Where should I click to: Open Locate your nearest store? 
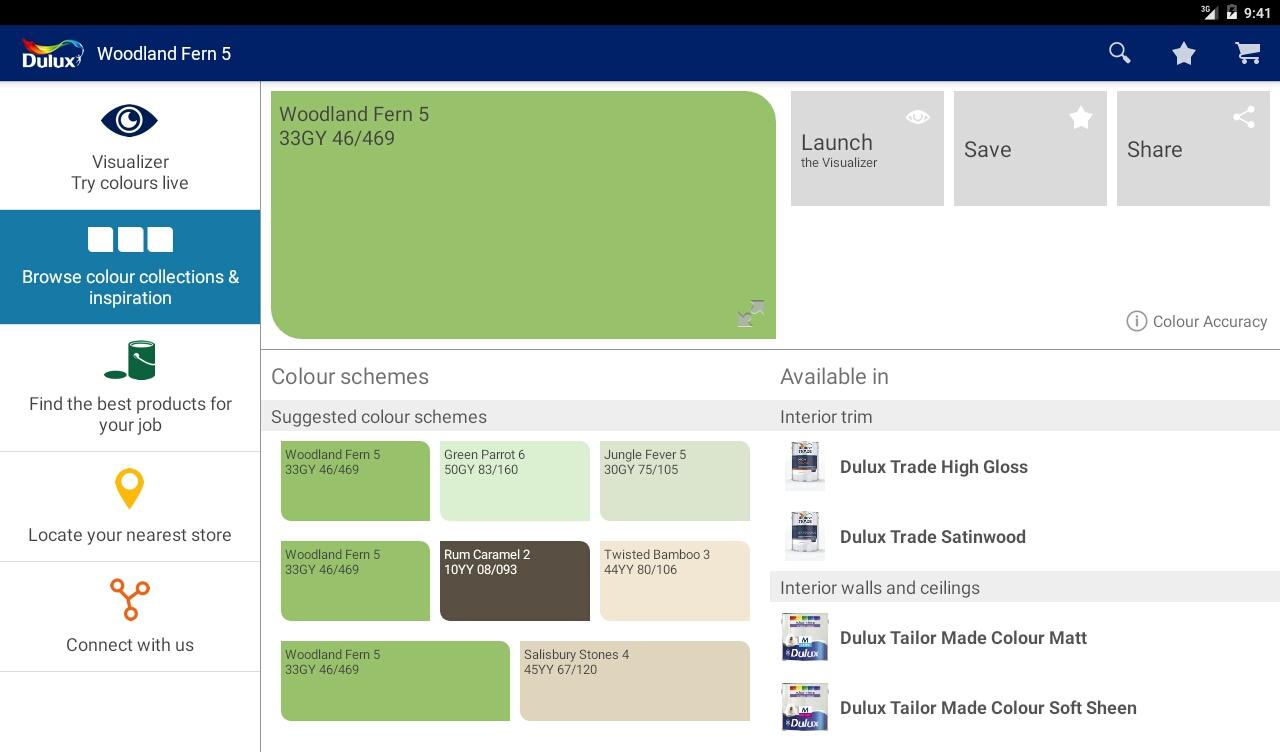tap(130, 507)
